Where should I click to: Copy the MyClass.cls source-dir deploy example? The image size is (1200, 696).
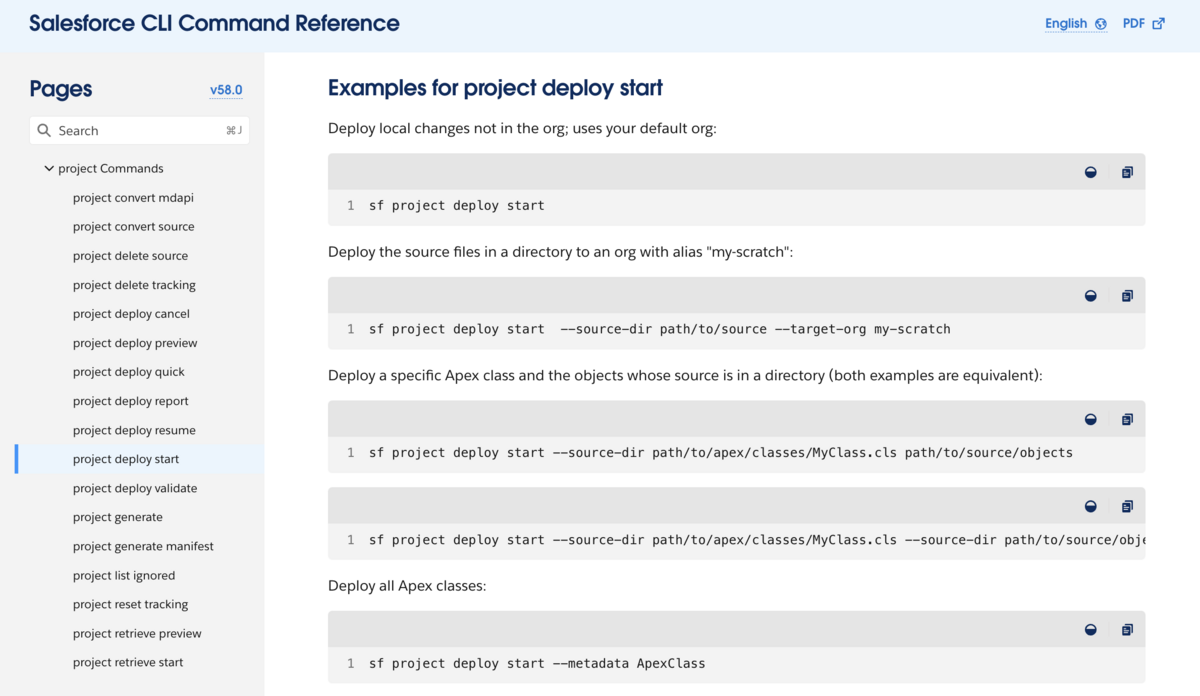1127,419
